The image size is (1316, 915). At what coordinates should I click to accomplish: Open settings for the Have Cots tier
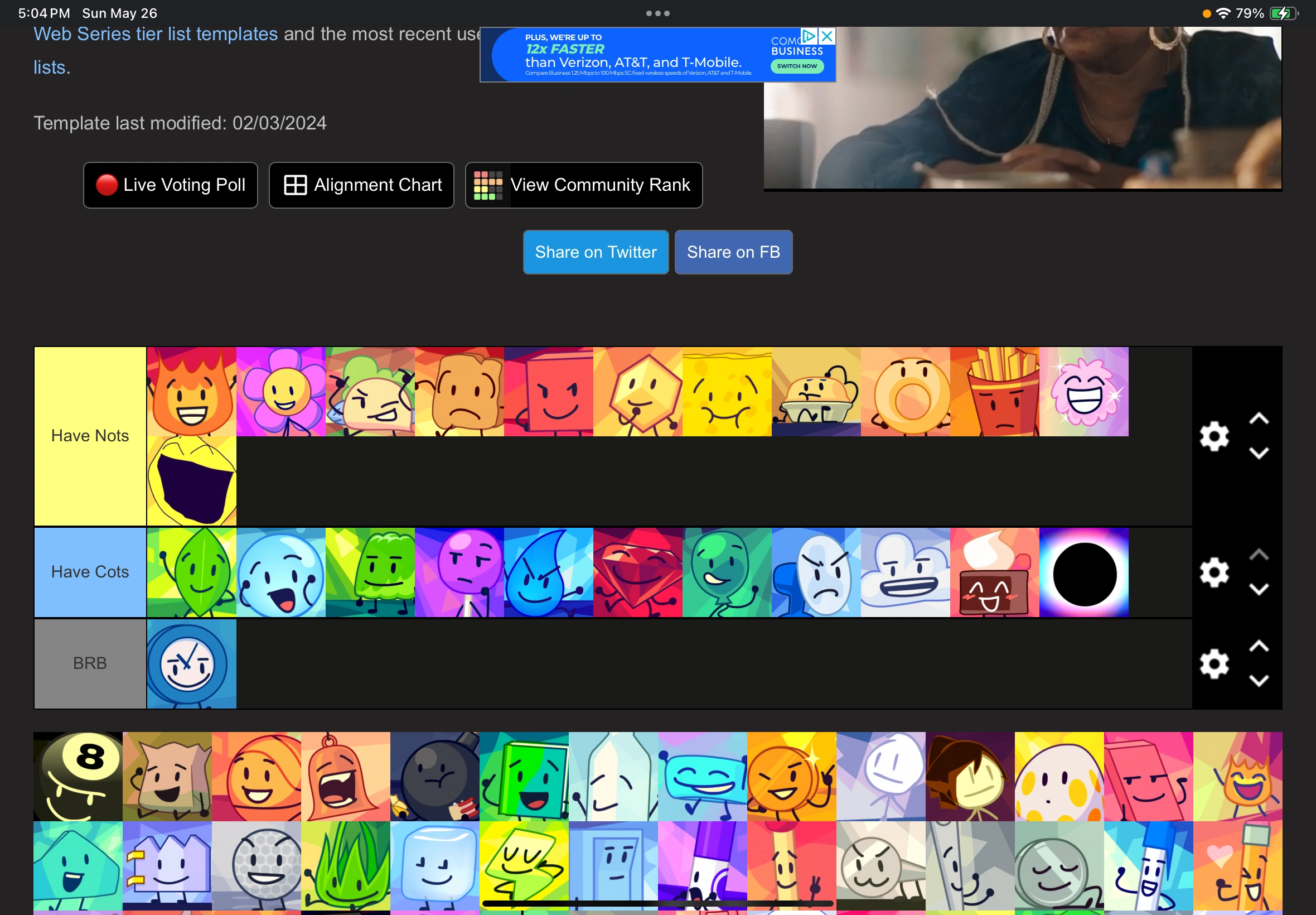click(x=1215, y=572)
